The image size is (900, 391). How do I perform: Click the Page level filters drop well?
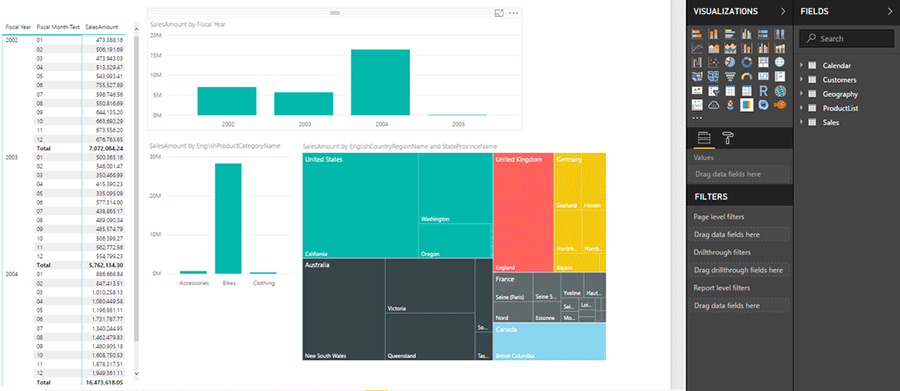click(x=738, y=234)
